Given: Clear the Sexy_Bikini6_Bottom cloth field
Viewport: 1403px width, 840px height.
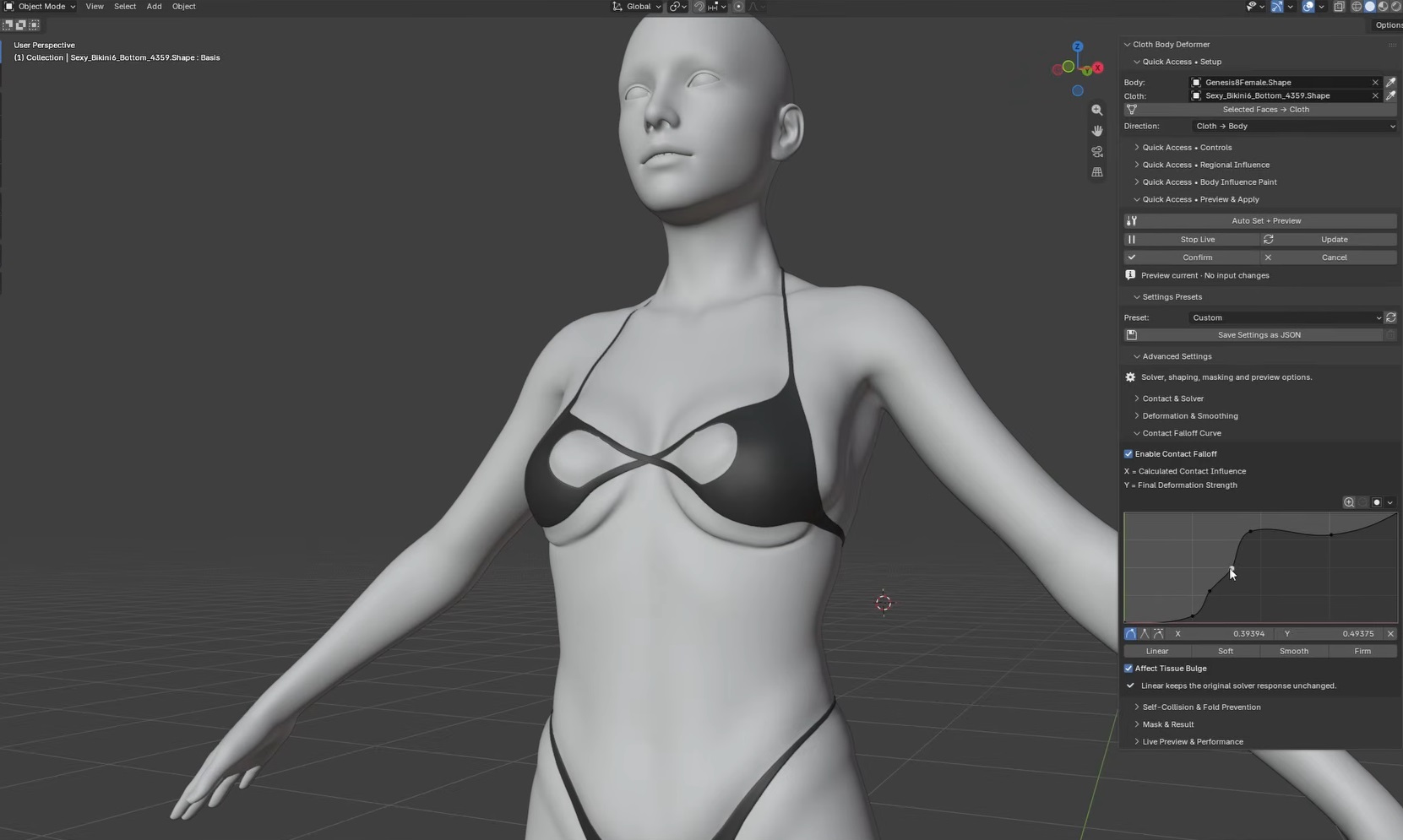Looking at the screenshot, I should pos(1375,95).
